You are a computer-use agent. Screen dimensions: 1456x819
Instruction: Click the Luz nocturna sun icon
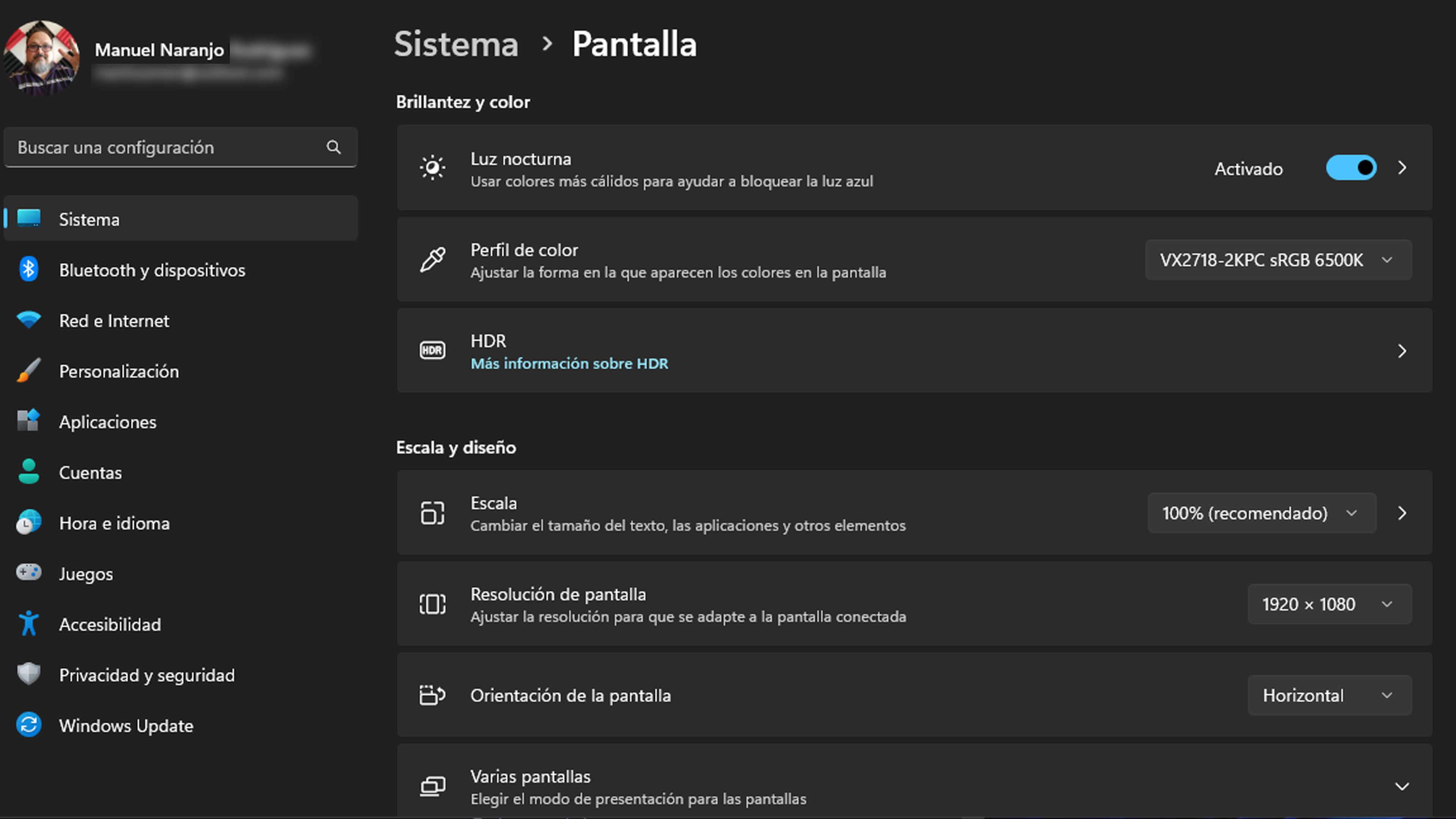pyautogui.click(x=432, y=168)
